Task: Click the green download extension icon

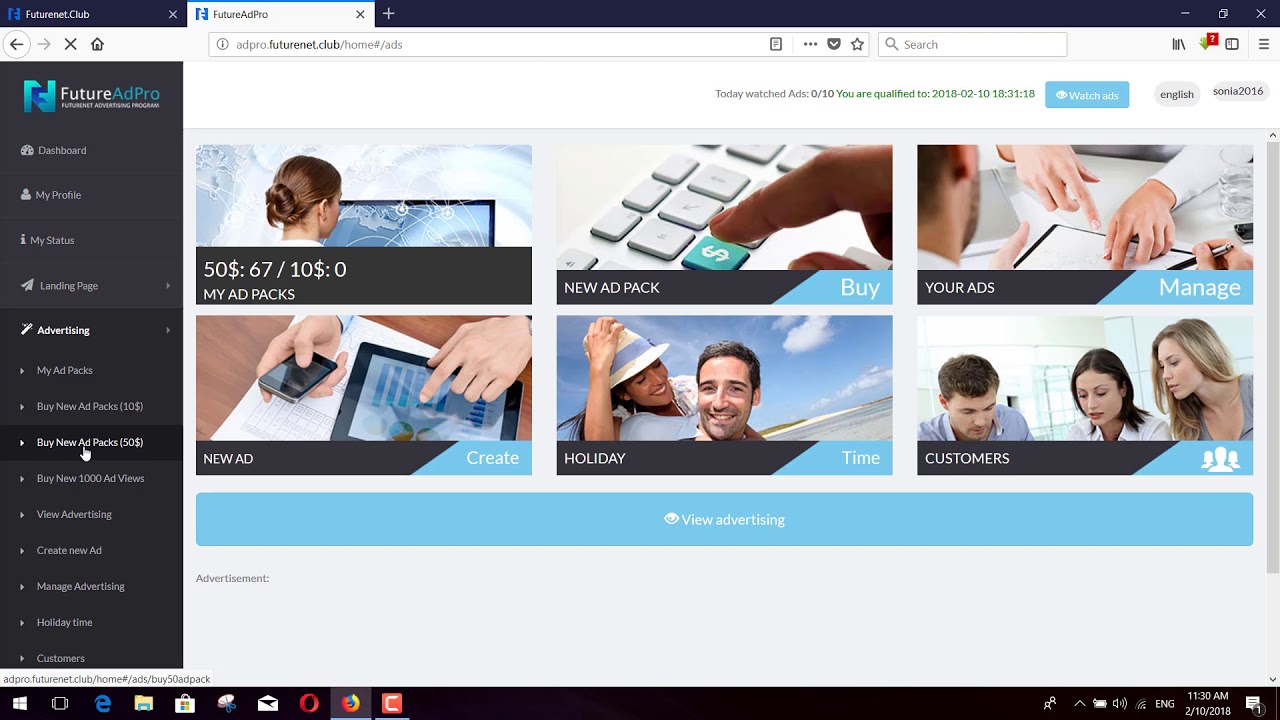Action: point(1206,44)
